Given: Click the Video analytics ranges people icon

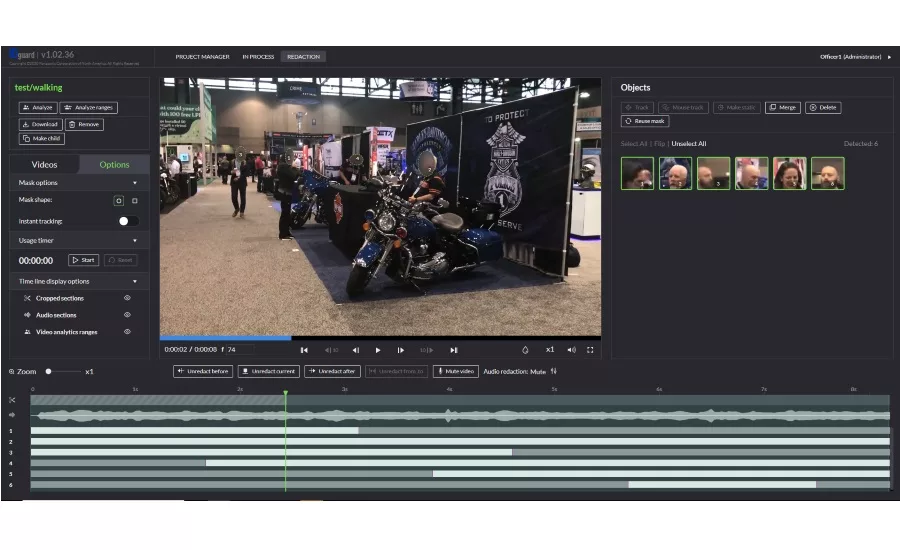Looking at the screenshot, I should click(x=27, y=332).
